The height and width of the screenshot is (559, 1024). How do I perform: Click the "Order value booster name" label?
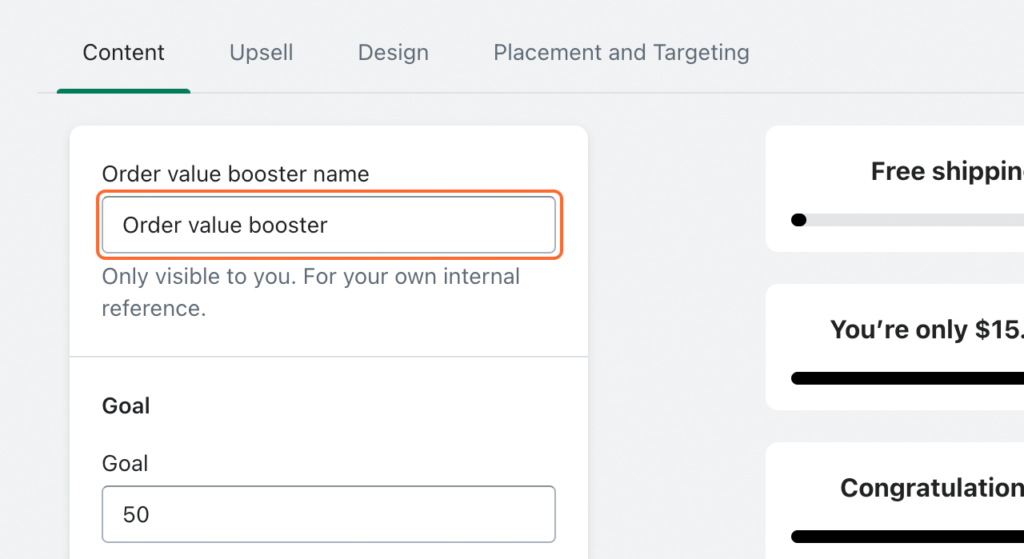point(235,174)
